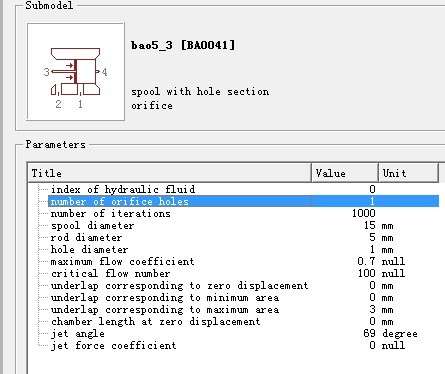Viewport: 445px width, 374px height.
Task: Click the critical flow number value 100
Action: pyautogui.click(x=367, y=273)
